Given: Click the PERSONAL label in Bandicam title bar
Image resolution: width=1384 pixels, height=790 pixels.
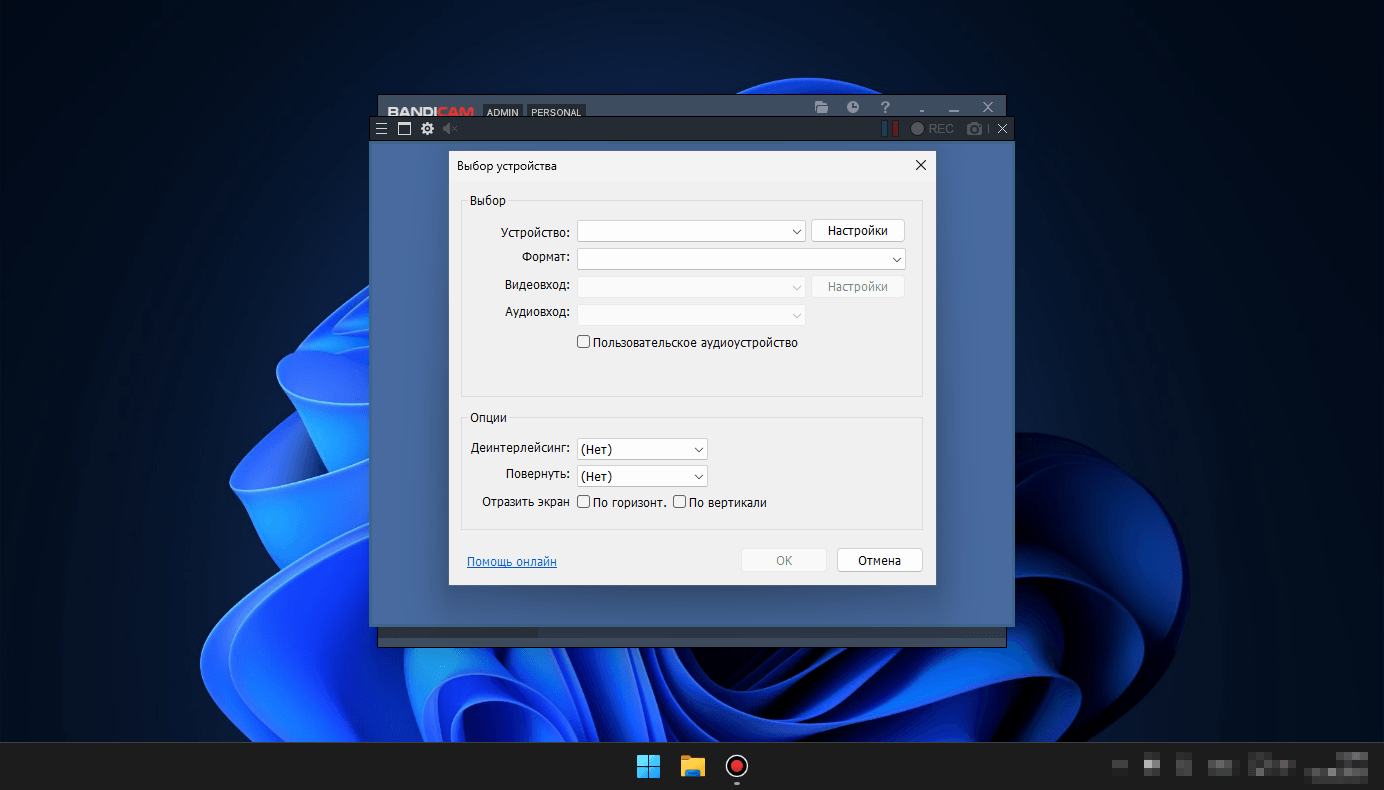Looking at the screenshot, I should [x=556, y=112].
